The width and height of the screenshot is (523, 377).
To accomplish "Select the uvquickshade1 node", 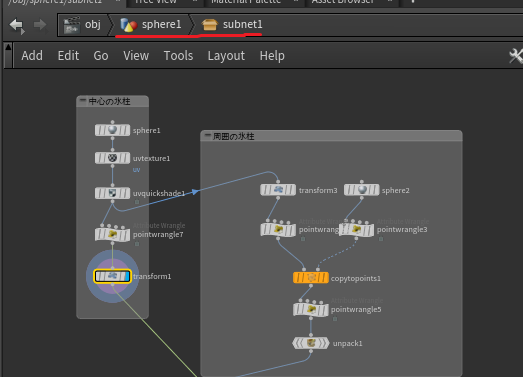I will point(112,193).
